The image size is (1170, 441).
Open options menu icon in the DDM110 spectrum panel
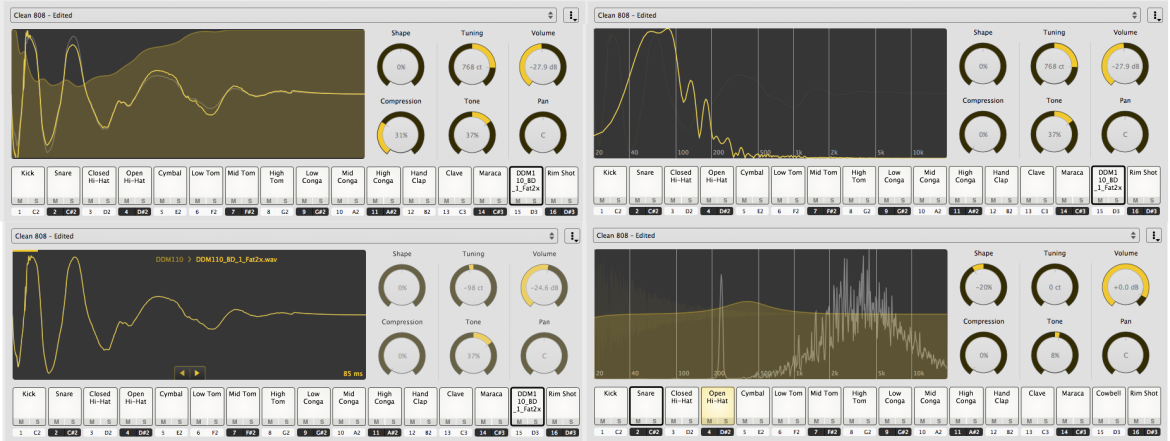click(1155, 15)
